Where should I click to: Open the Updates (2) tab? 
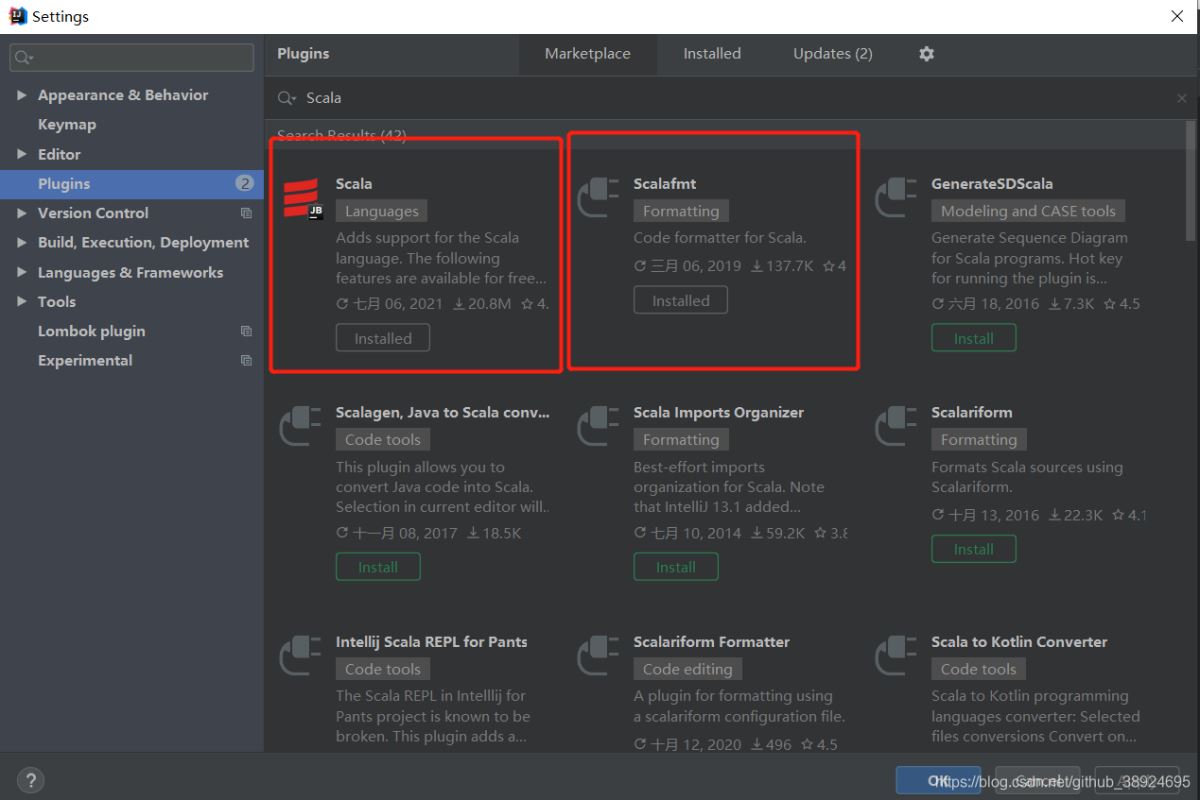pyautogui.click(x=832, y=54)
